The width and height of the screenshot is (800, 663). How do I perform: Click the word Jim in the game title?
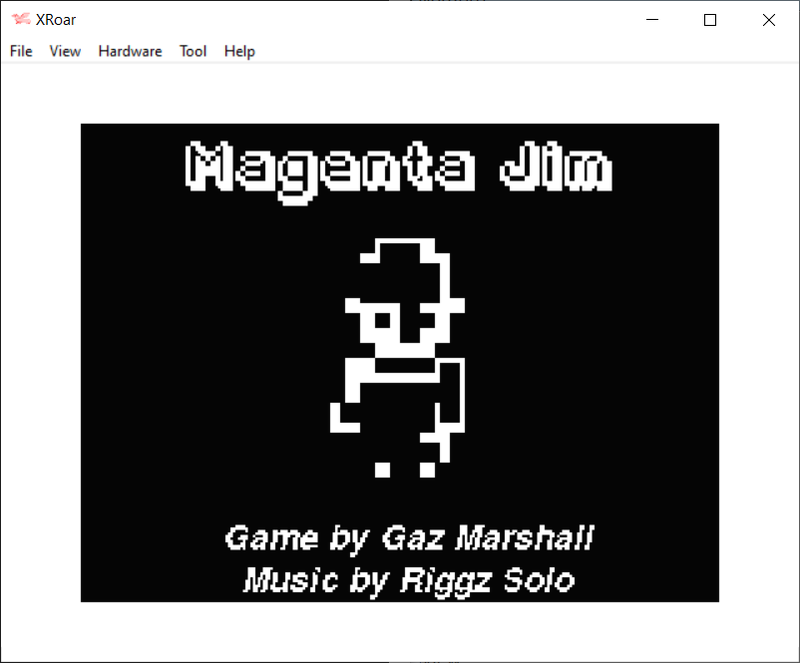pyautogui.click(x=555, y=168)
